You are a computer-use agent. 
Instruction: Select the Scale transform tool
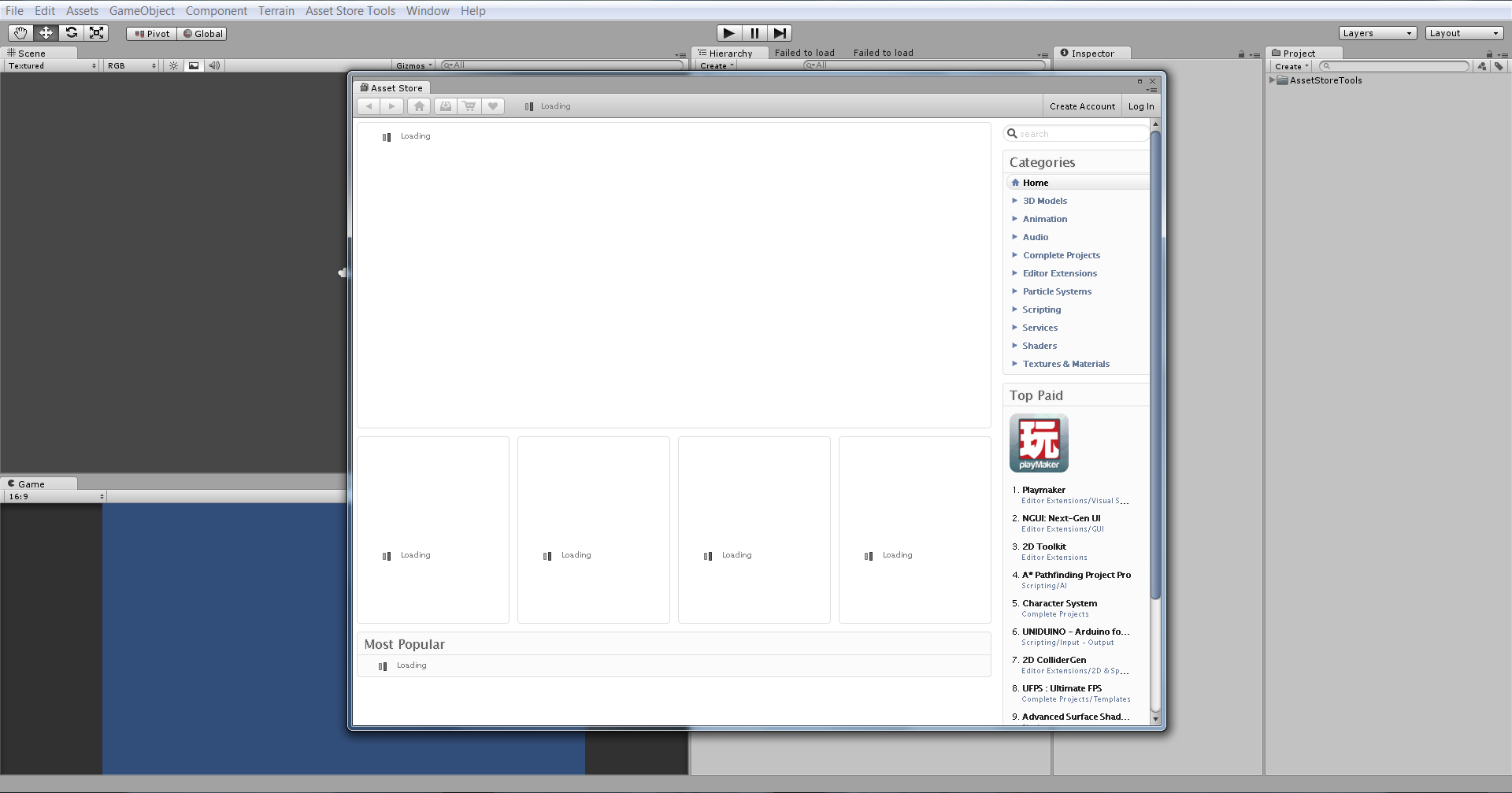click(x=96, y=33)
